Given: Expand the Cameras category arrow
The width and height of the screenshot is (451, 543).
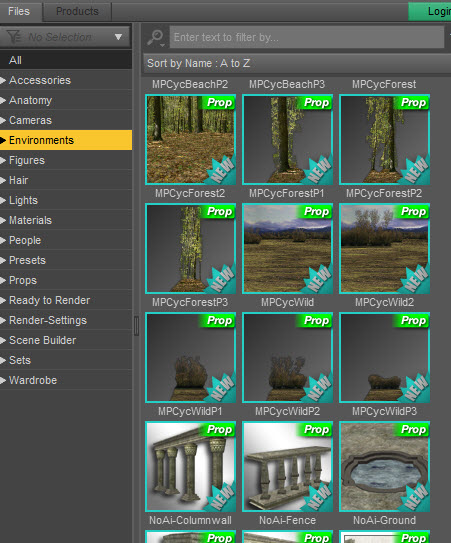Looking at the screenshot, I should tap(3, 121).
